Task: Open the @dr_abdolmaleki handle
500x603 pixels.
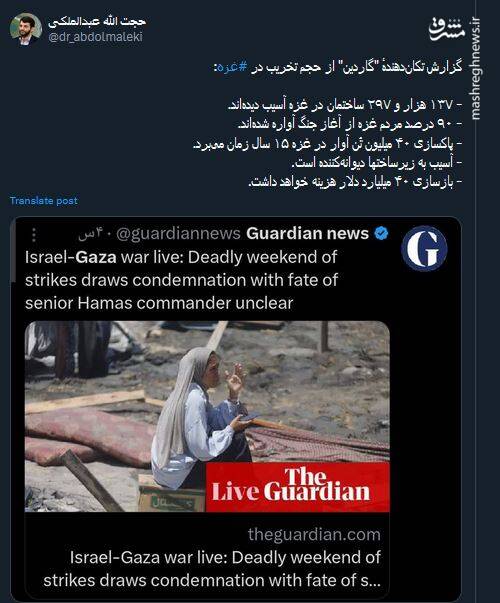Action: click(x=95, y=37)
